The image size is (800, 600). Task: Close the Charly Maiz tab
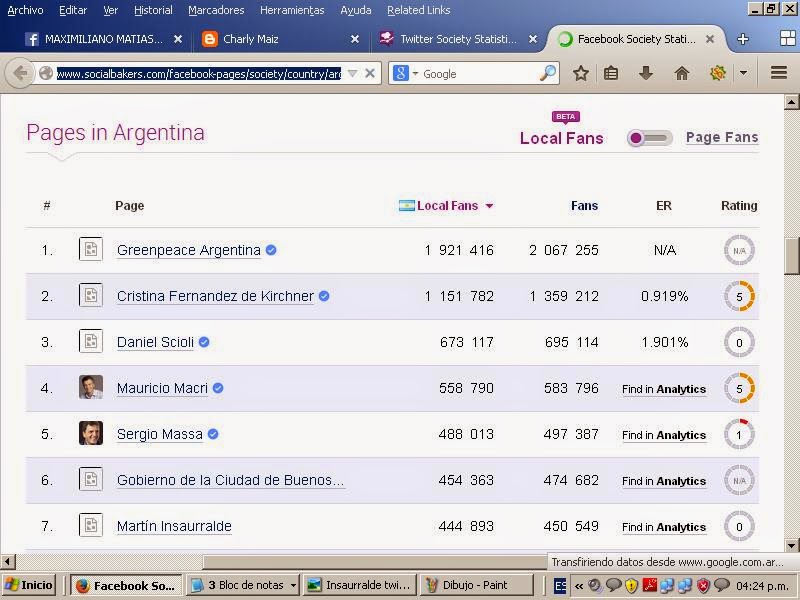point(355,39)
